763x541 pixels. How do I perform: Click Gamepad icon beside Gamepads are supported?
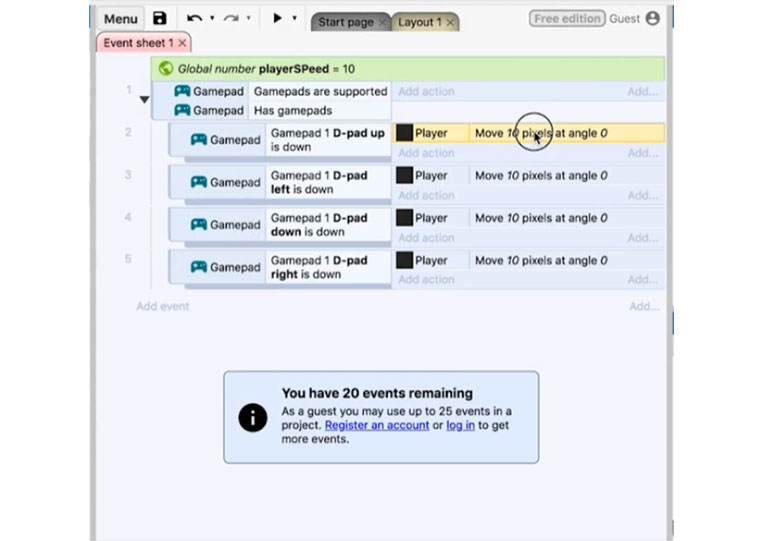coord(182,91)
